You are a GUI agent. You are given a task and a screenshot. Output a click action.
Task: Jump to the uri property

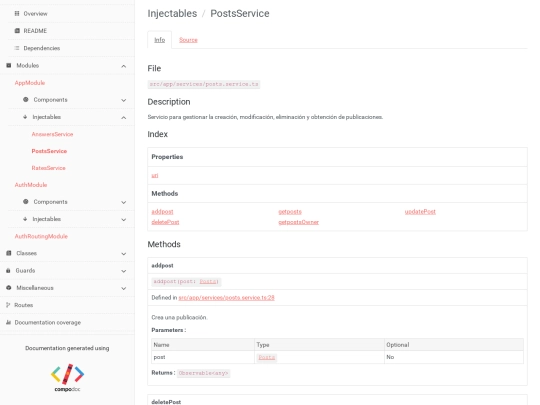point(155,175)
